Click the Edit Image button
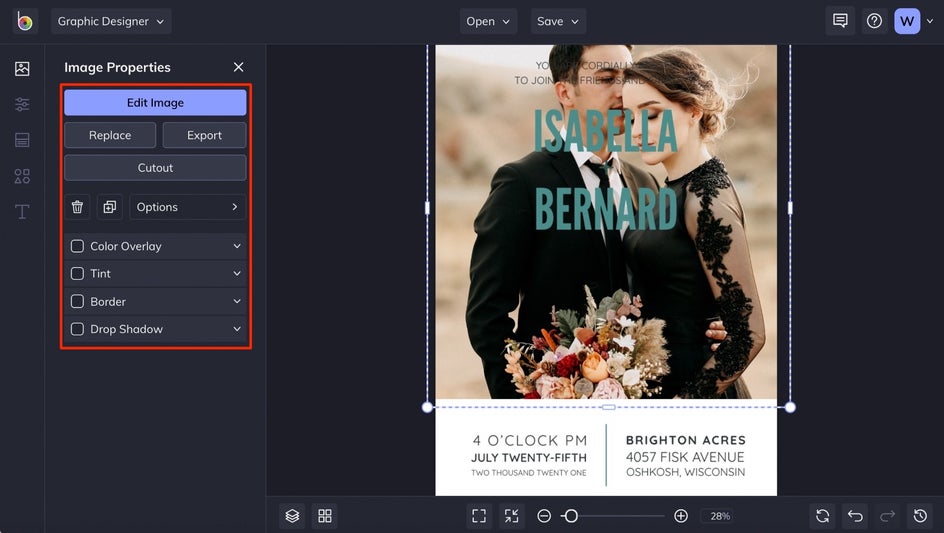This screenshot has width=944, height=533. (x=155, y=102)
